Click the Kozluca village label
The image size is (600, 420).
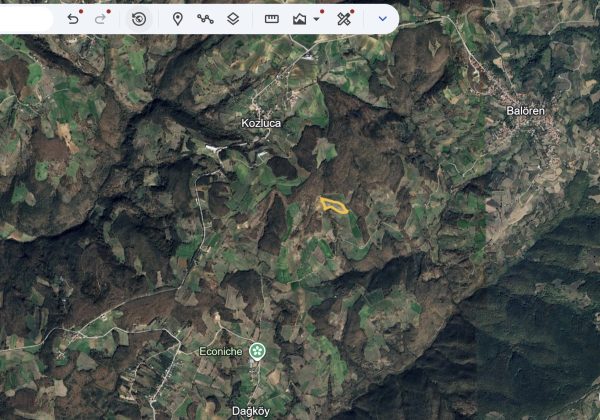click(x=261, y=123)
